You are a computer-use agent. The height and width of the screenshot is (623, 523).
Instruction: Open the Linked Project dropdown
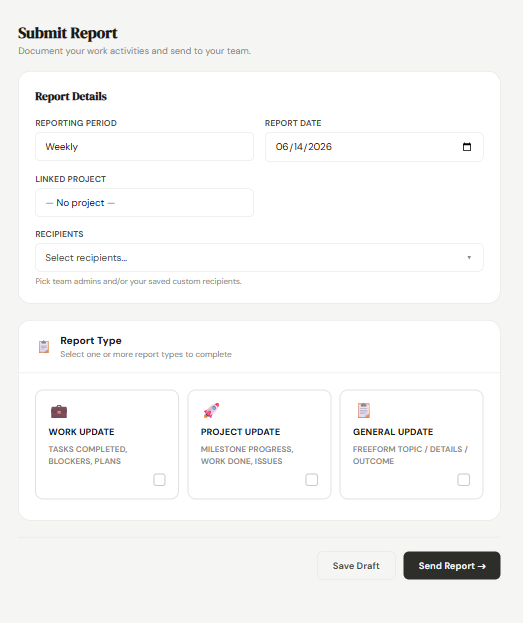pos(144,203)
